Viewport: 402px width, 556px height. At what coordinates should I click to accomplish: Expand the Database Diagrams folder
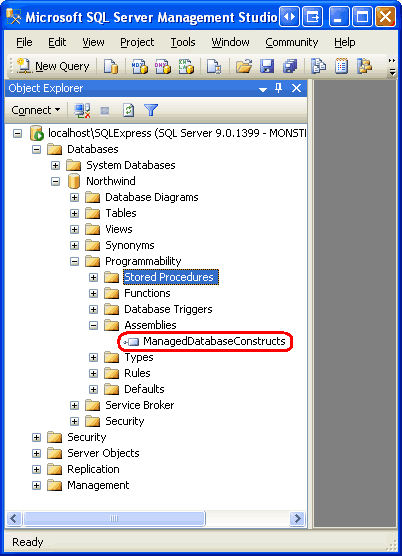click(74, 197)
